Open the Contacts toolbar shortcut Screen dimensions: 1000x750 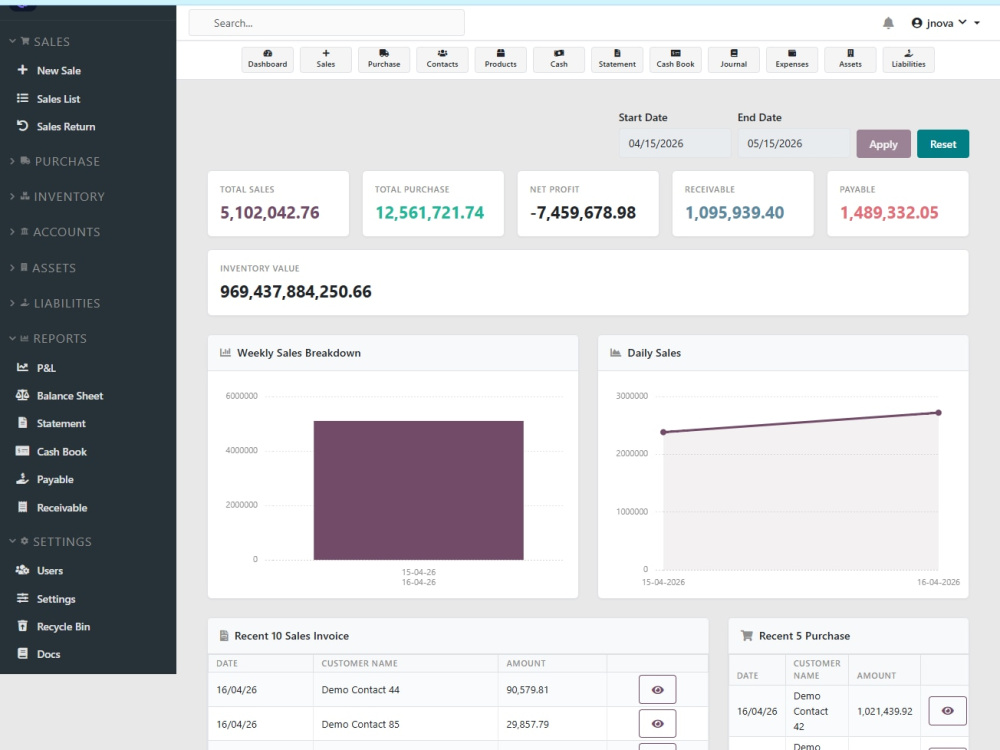[x=442, y=59]
